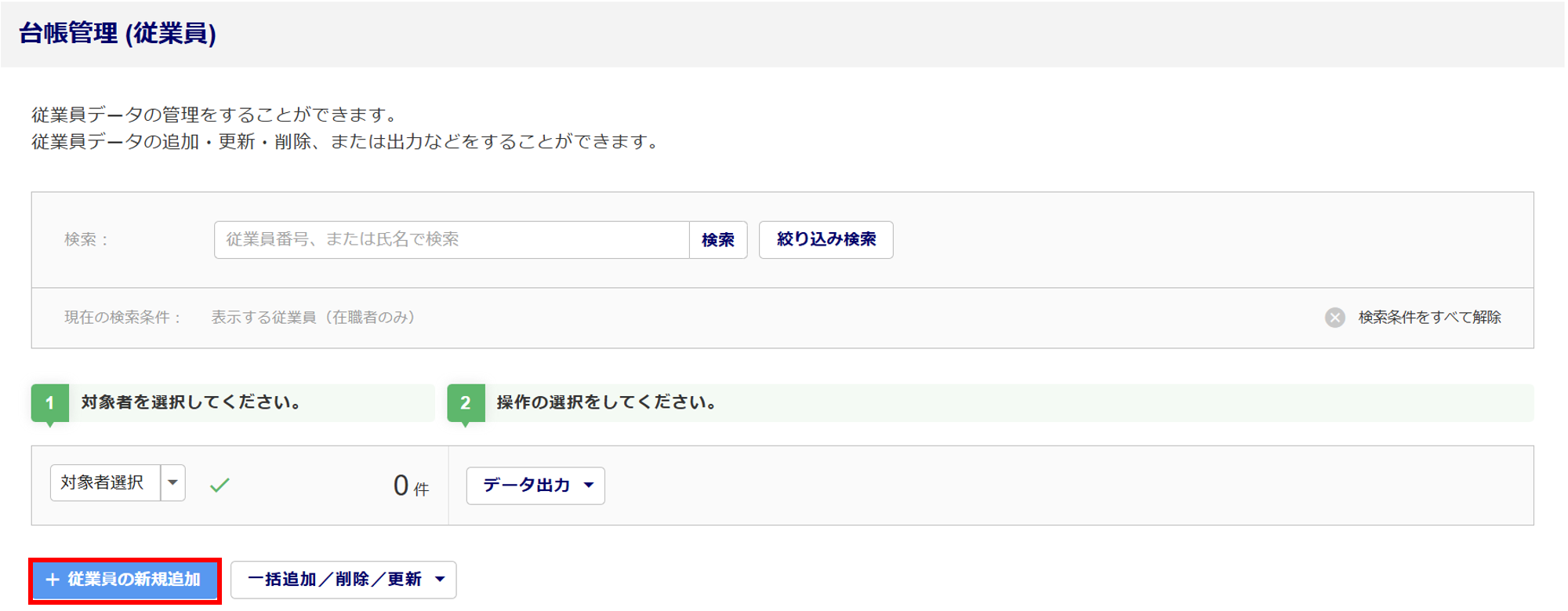Open 絞り込み検索 filter search

(826, 239)
